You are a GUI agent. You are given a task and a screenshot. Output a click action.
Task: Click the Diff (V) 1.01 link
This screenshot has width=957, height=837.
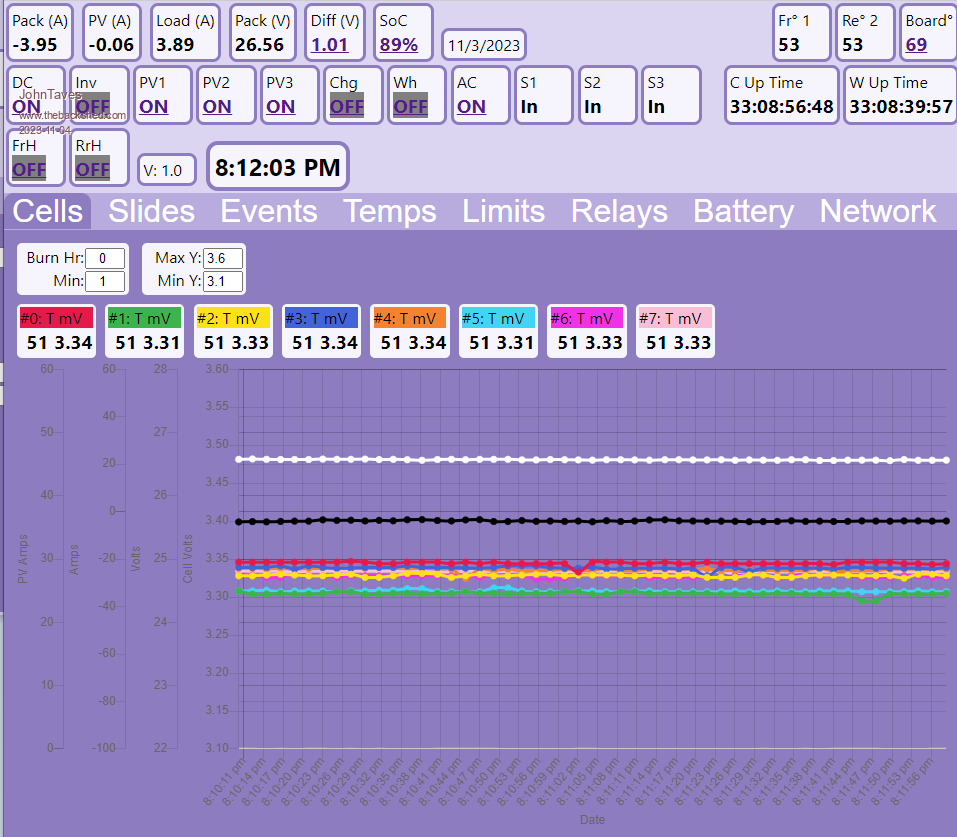[x=329, y=45]
